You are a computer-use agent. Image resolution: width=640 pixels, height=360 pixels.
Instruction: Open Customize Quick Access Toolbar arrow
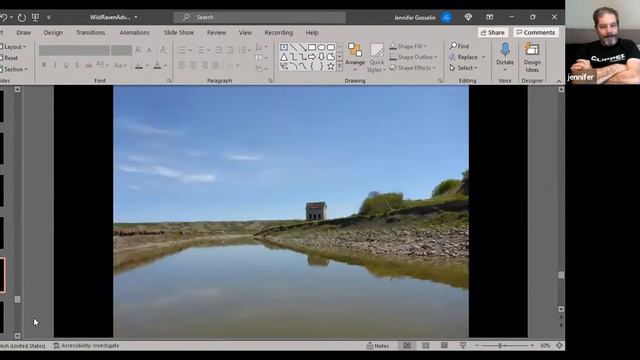click(49, 18)
